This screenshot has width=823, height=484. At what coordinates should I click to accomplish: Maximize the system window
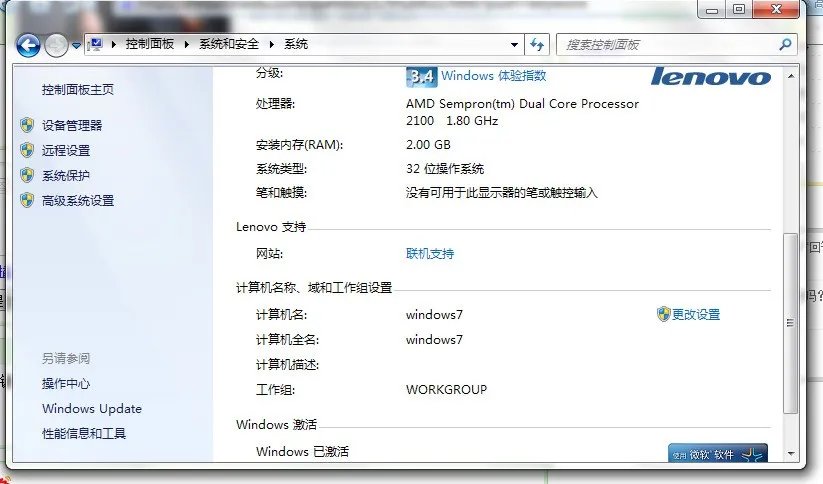pos(739,9)
